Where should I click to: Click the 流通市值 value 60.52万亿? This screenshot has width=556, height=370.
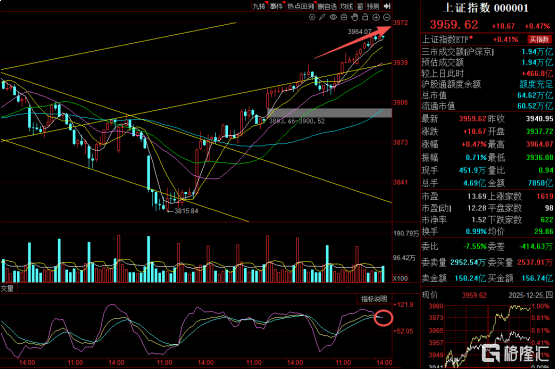(535, 106)
